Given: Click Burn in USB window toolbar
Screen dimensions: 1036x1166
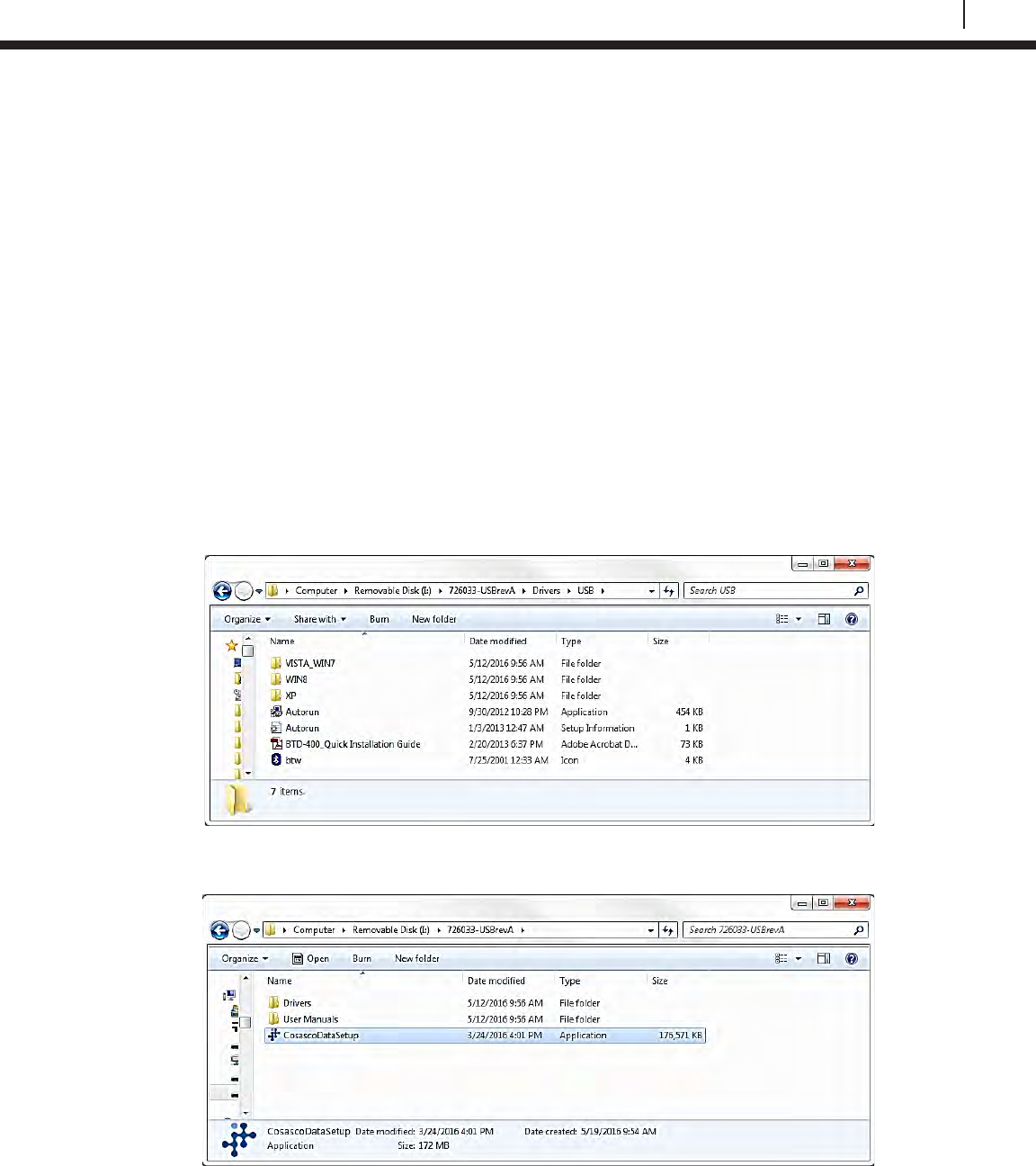Looking at the screenshot, I should pos(380,619).
